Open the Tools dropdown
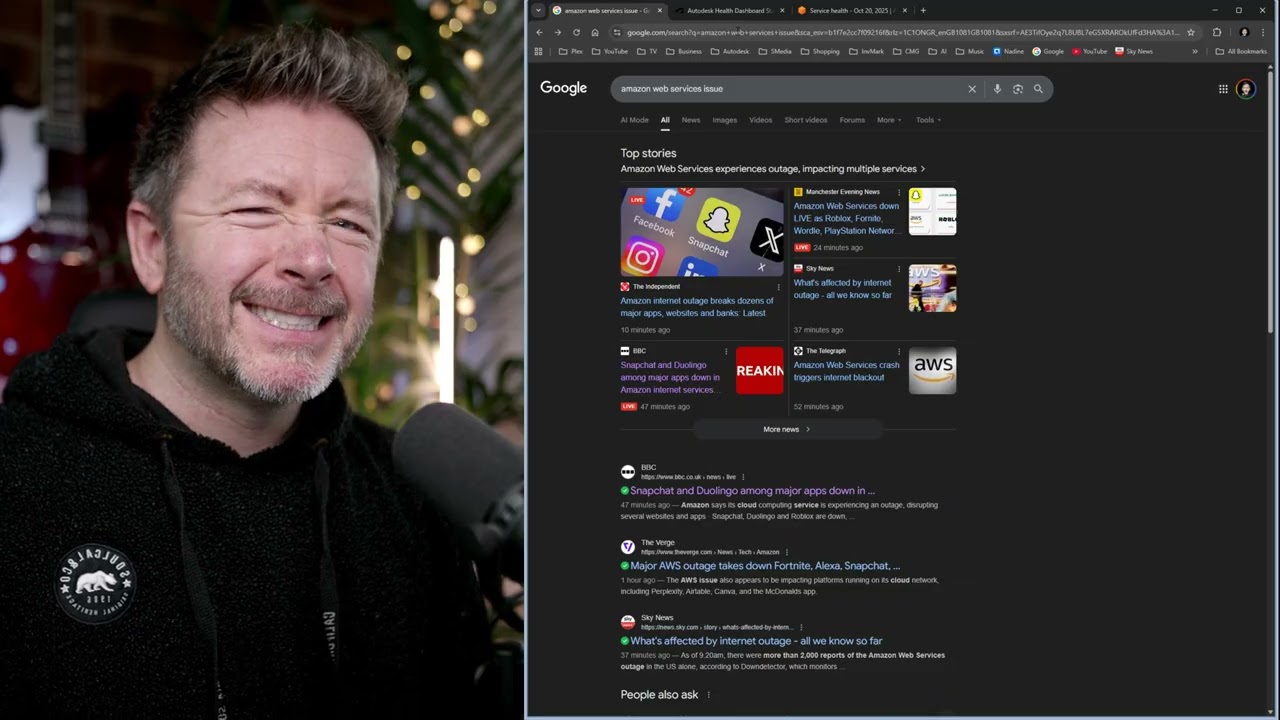This screenshot has width=1280, height=720. 928,120
